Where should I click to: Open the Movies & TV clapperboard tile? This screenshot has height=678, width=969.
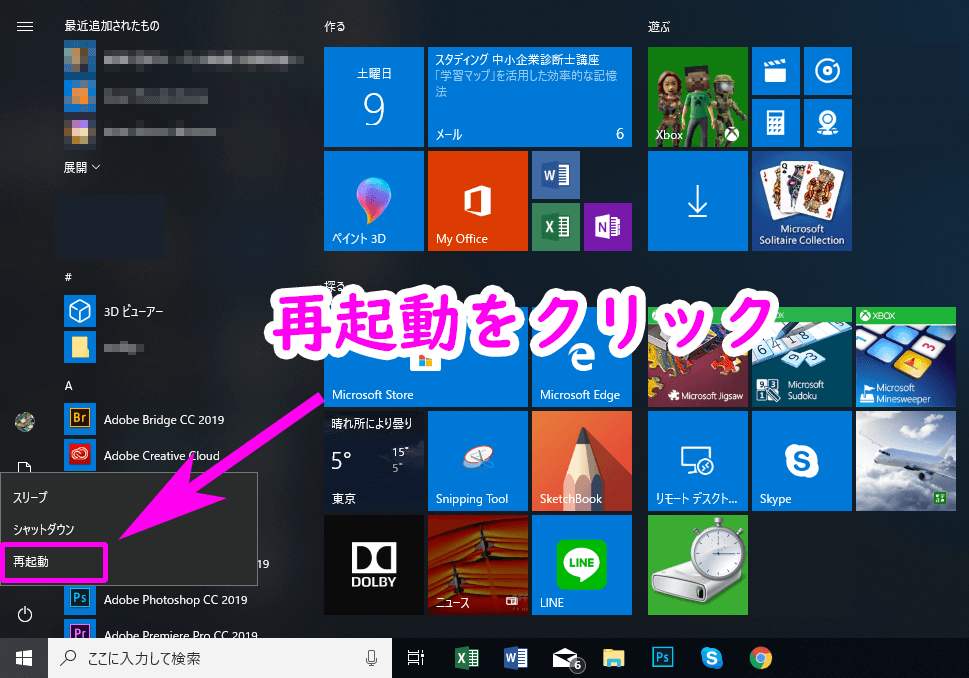click(x=776, y=71)
